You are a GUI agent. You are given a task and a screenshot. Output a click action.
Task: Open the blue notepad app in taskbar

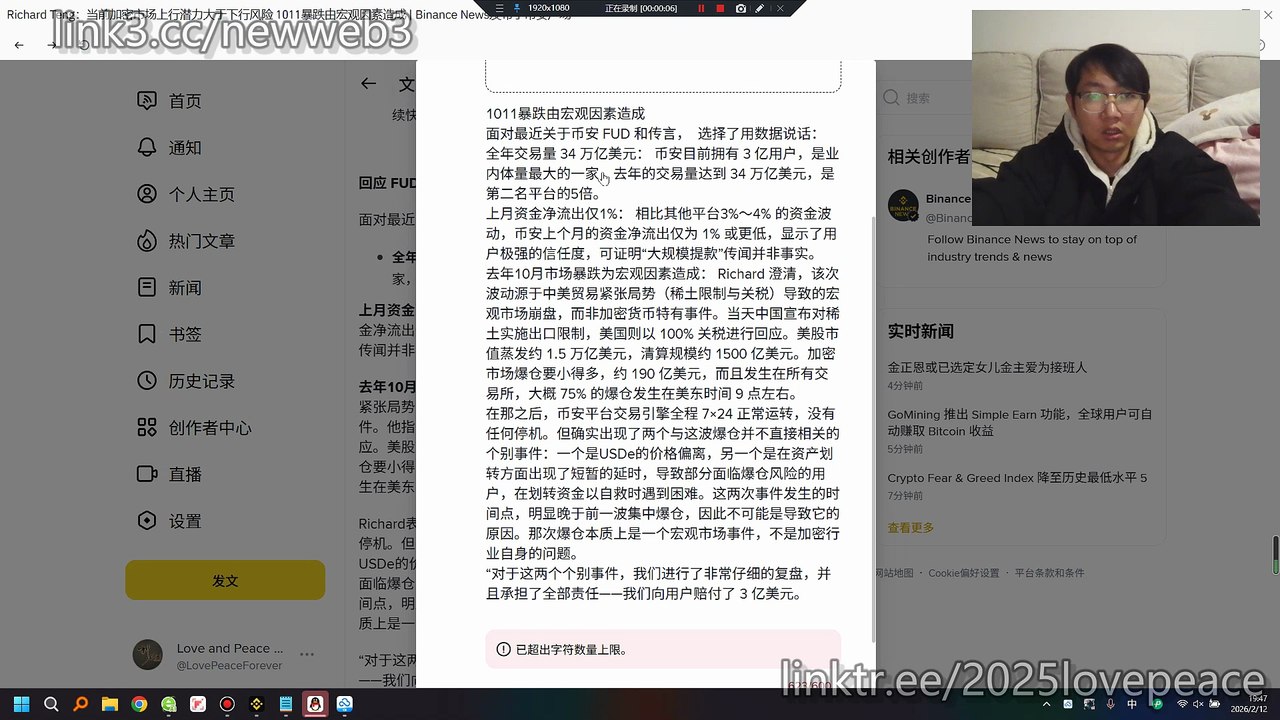pos(286,705)
